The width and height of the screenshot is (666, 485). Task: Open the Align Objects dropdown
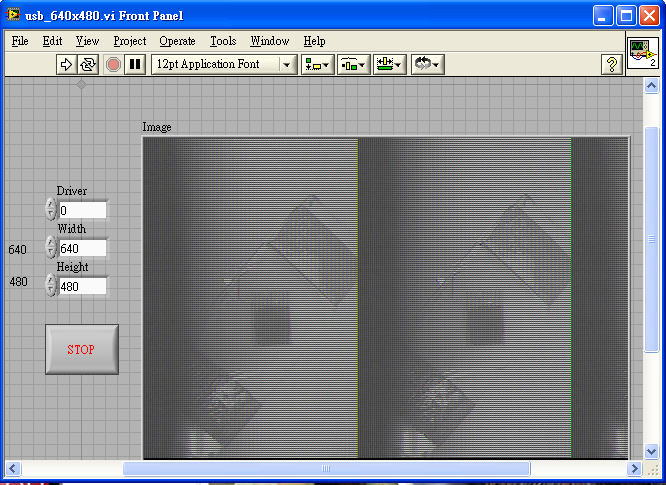coord(318,65)
